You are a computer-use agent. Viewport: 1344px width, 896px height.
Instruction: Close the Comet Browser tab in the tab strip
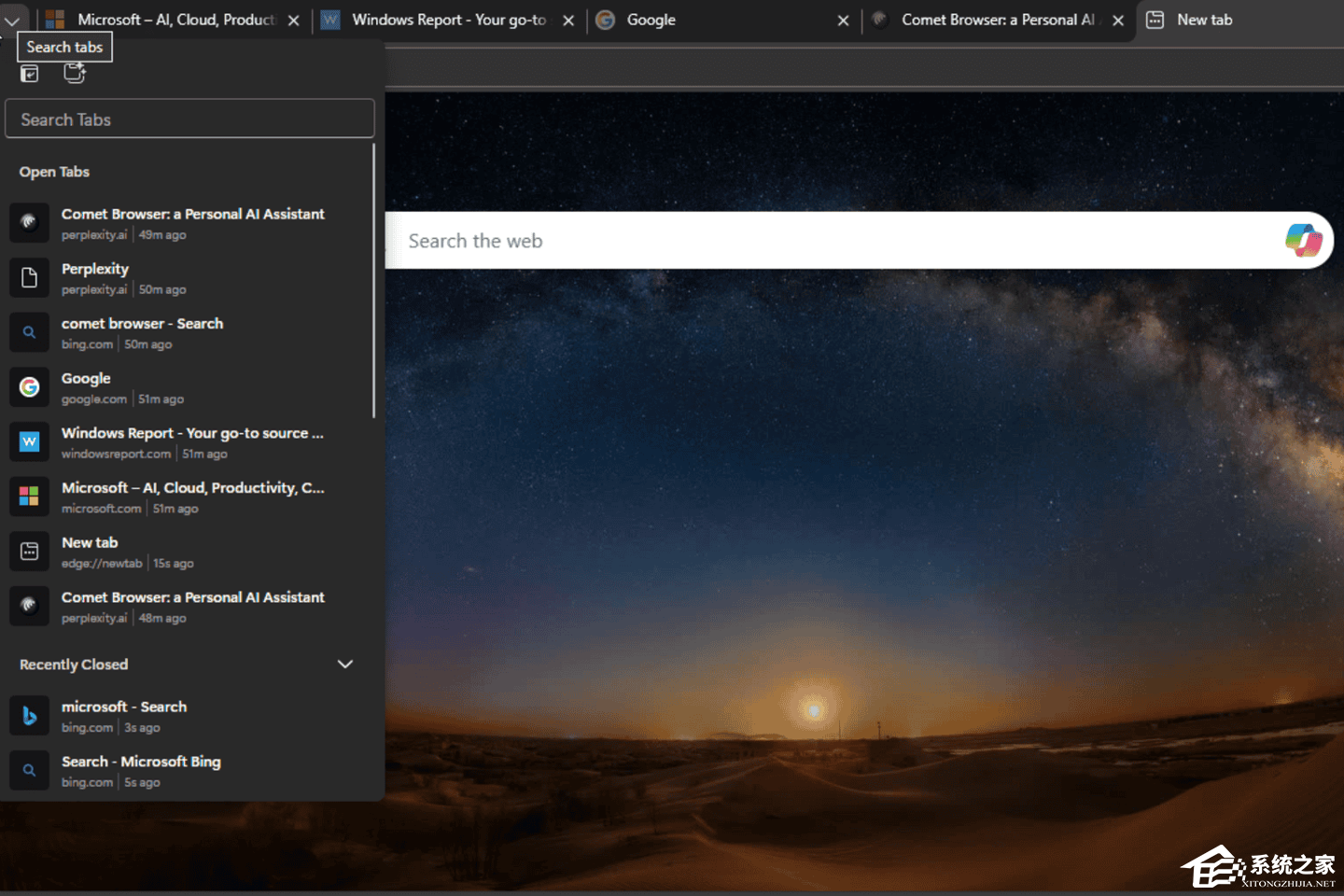1117,21
